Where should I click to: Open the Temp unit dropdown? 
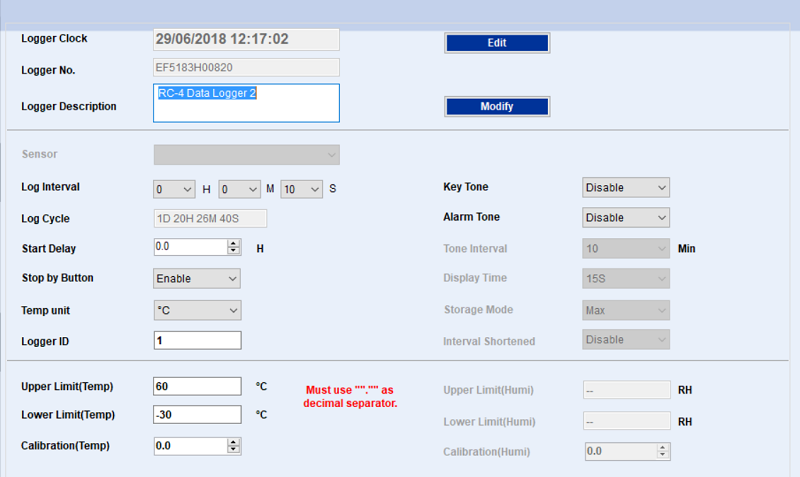point(197,310)
